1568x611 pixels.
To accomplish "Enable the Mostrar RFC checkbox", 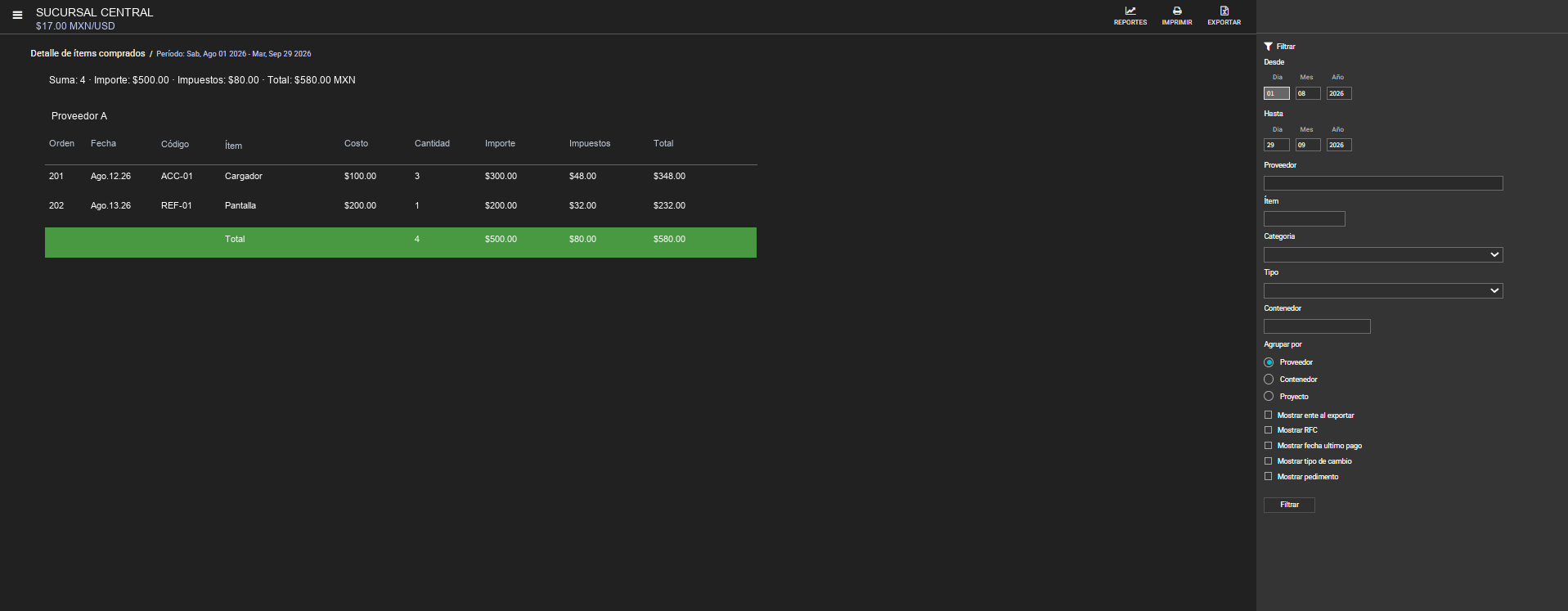I will (x=1269, y=430).
